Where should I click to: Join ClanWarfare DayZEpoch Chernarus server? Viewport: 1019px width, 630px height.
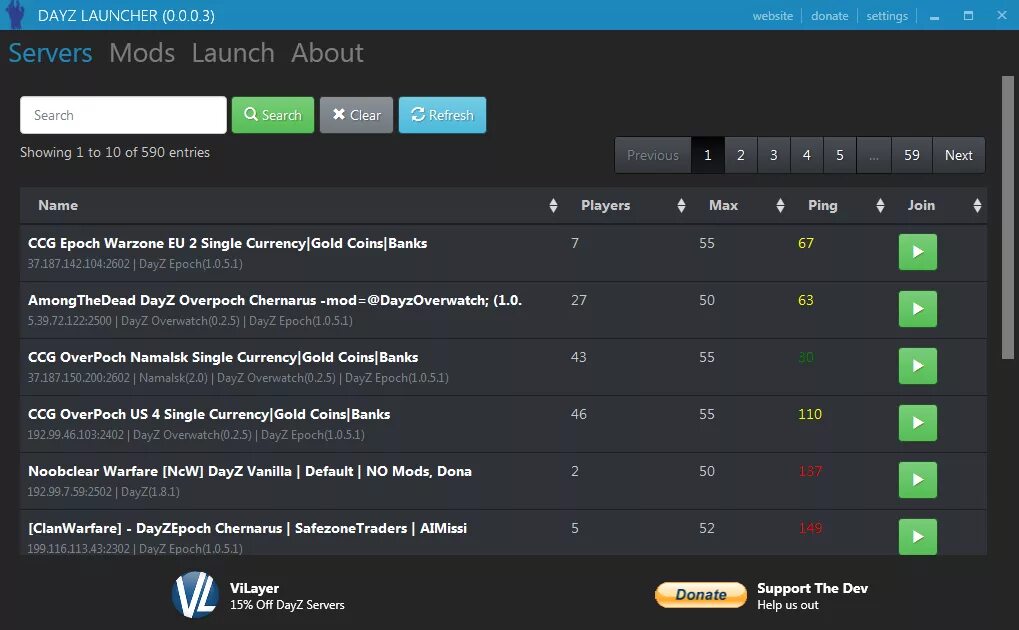coord(918,536)
